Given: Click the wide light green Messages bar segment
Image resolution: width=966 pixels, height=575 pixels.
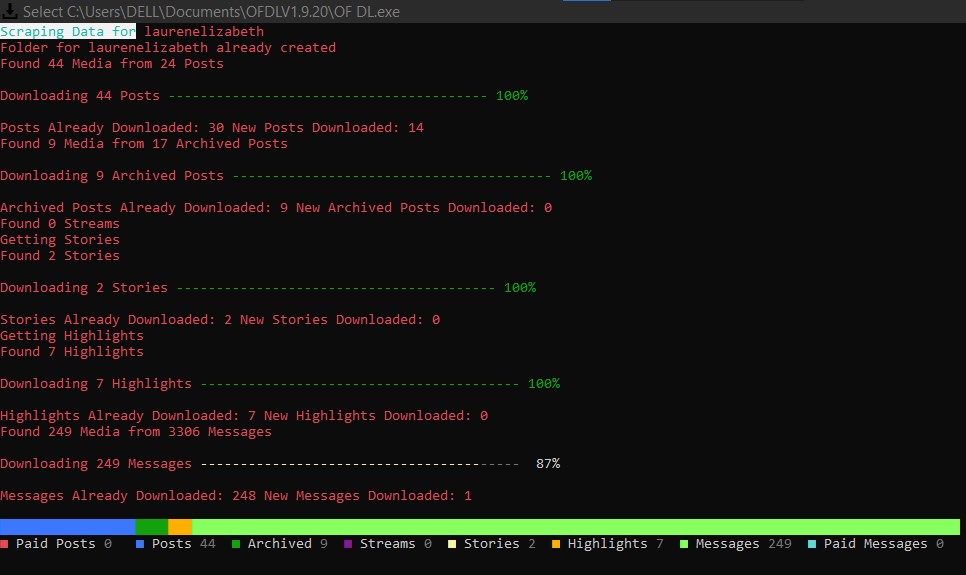Looking at the screenshot, I should pyautogui.click(x=575, y=526).
